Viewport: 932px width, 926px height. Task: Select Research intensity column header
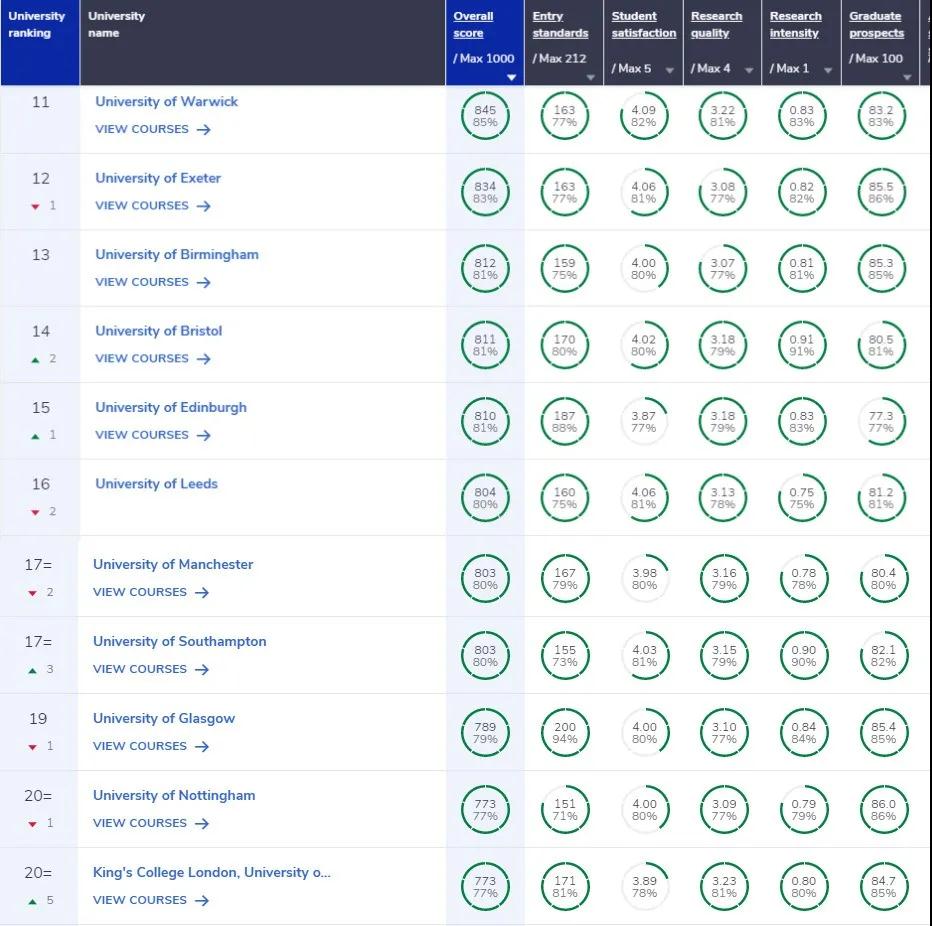point(795,25)
